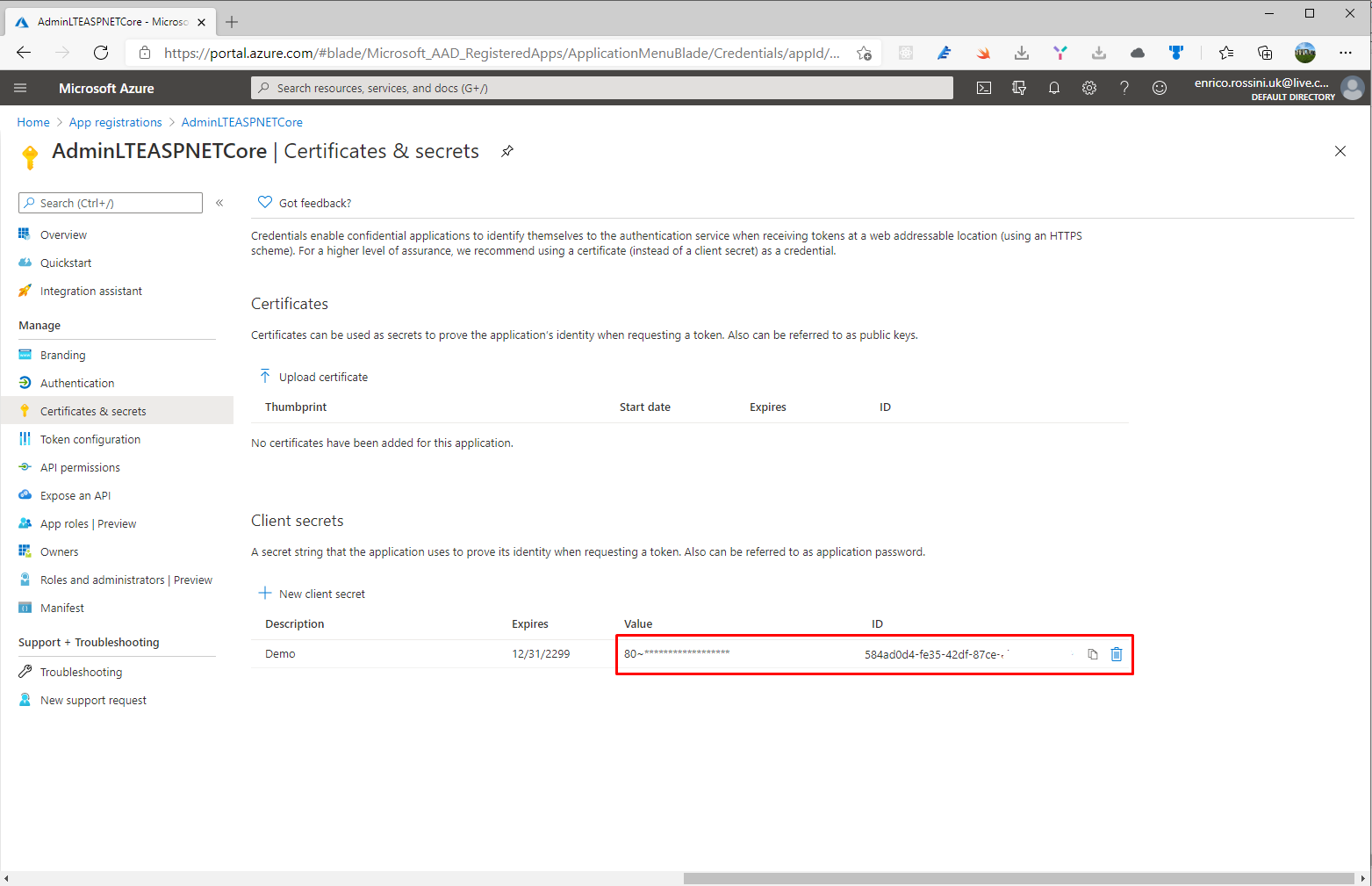Open the Cloud Shell icon in top bar

[984, 88]
